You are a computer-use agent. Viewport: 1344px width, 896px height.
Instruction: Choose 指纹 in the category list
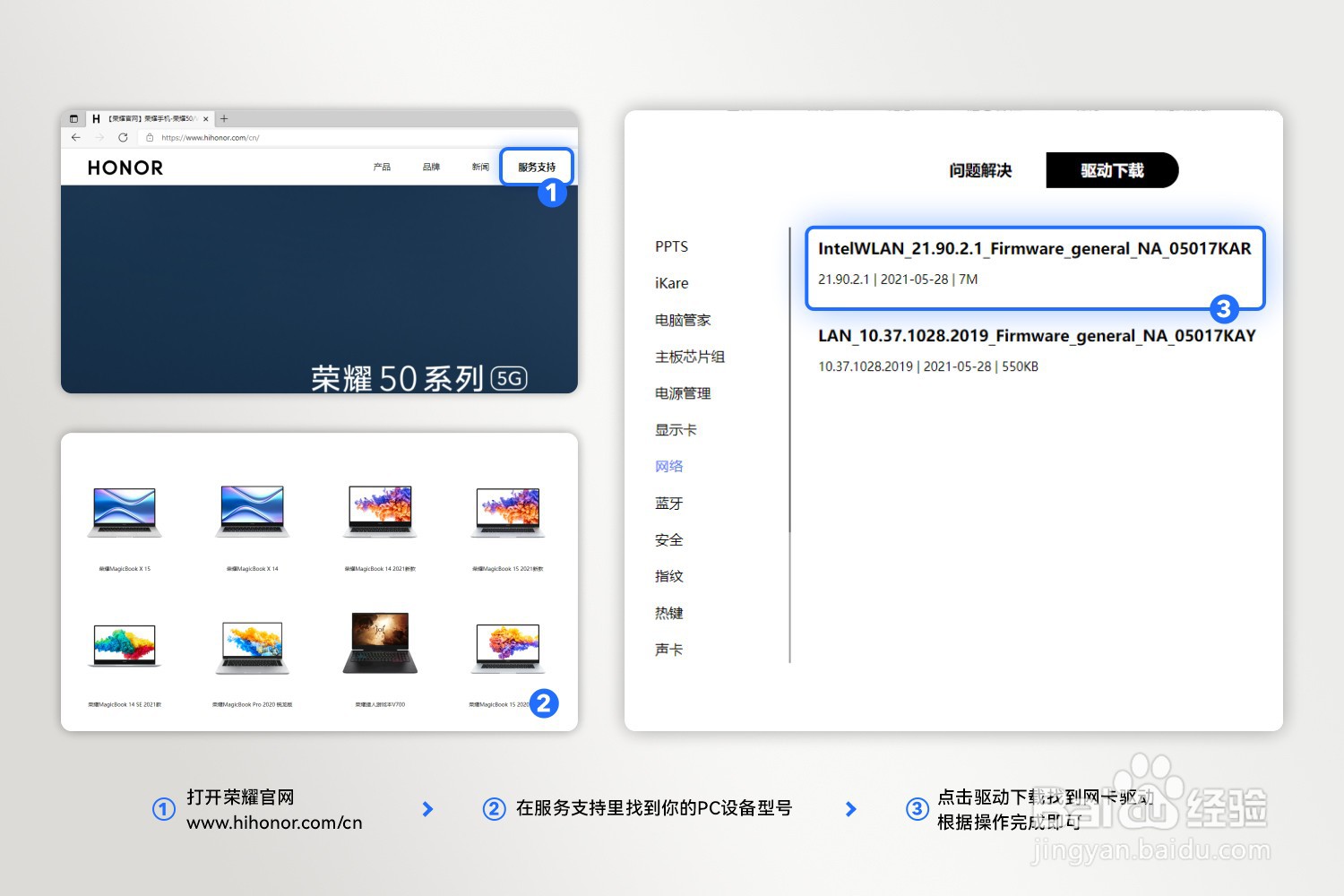[668, 576]
